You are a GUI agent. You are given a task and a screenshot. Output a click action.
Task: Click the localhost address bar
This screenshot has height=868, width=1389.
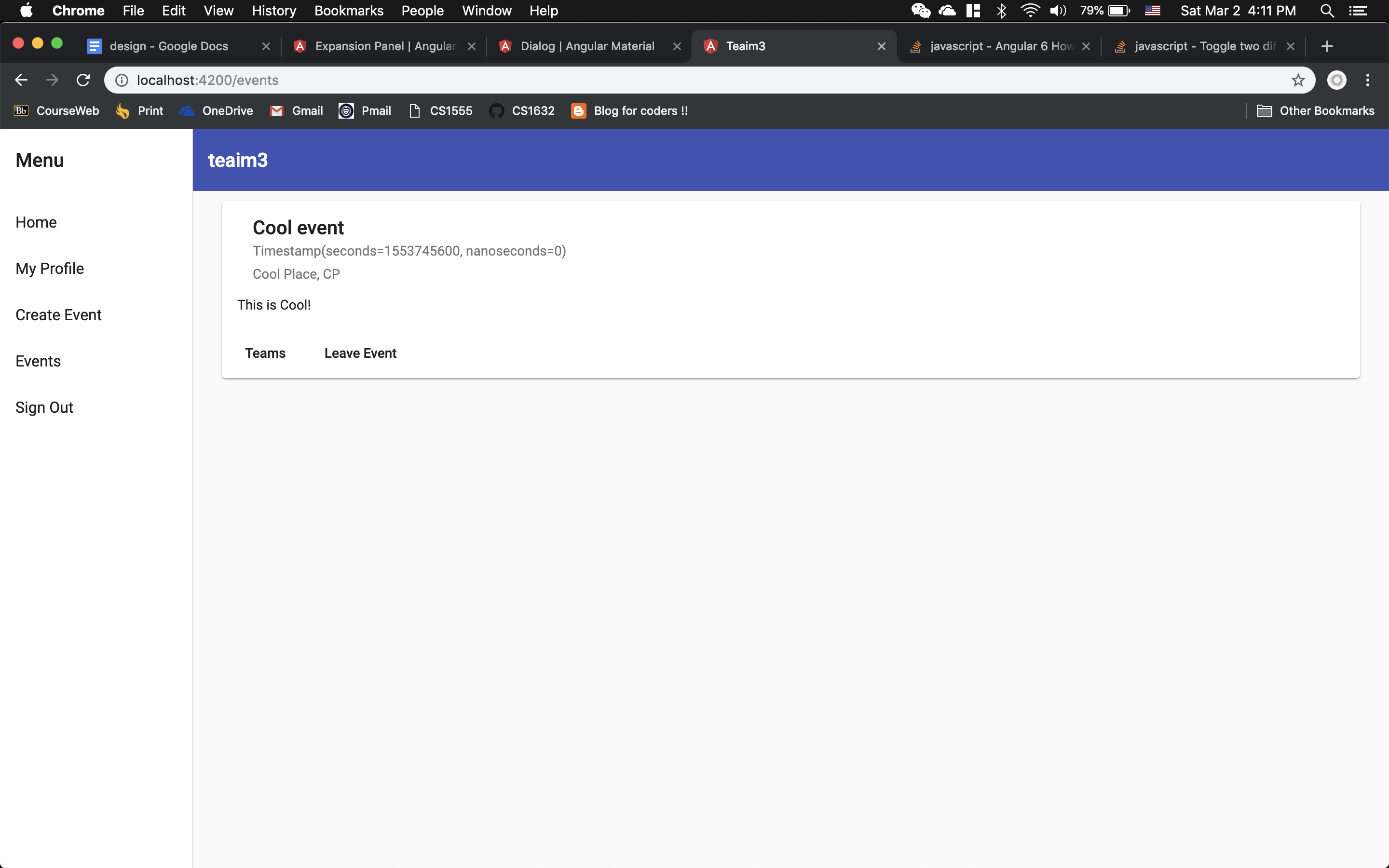pyautogui.click(x=689, y=80)
